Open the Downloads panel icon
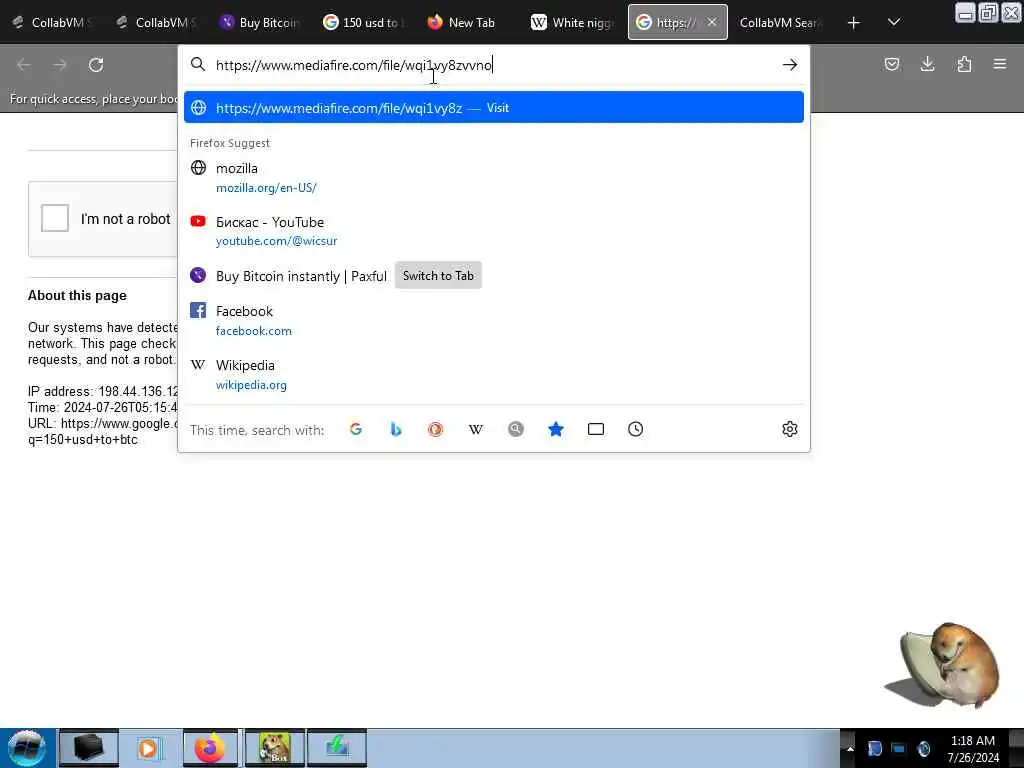This screenshot has height=768, width=1024. (x=927, y=64)
